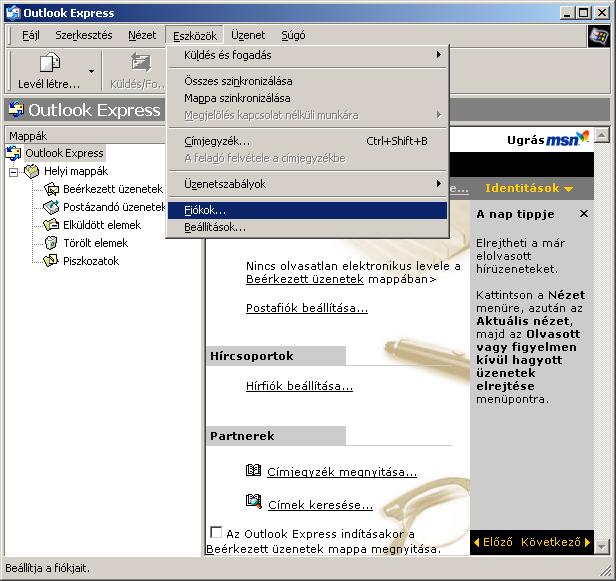This screenshot has height=581, width=616.
Task: Open the Súgó menu
Action: click(293, 35)
